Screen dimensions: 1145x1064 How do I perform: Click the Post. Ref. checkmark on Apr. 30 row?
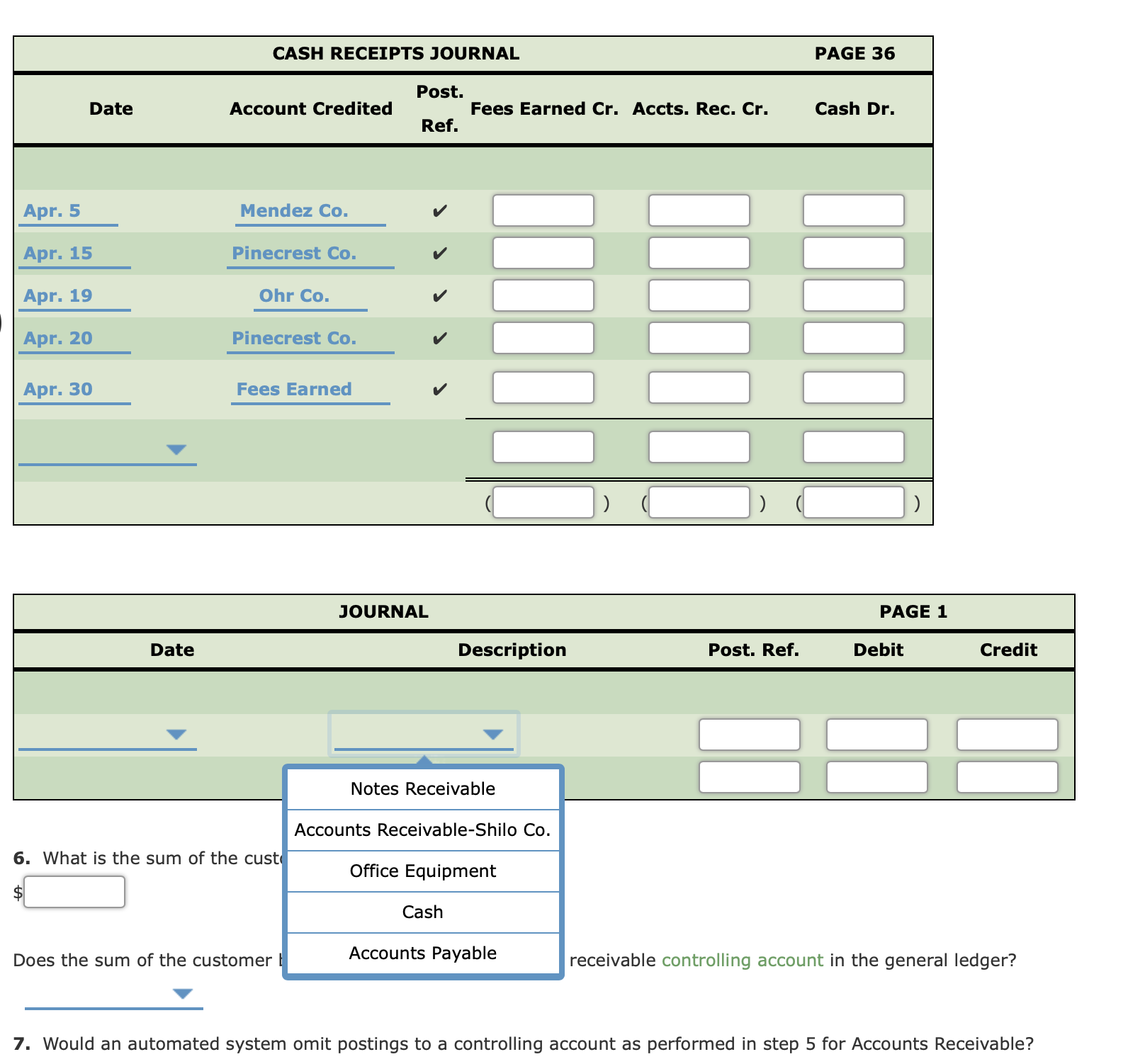click(440, 388)
